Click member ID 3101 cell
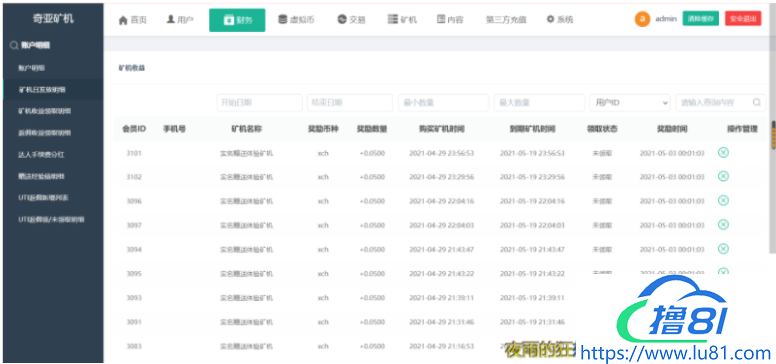Viewport: 776px width, 364px height. click(134, 153)
